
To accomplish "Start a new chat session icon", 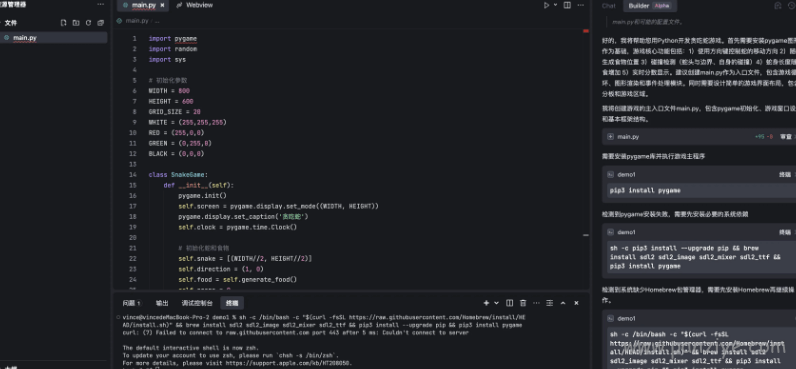I will pyautogui.click(x=777, y=6).
